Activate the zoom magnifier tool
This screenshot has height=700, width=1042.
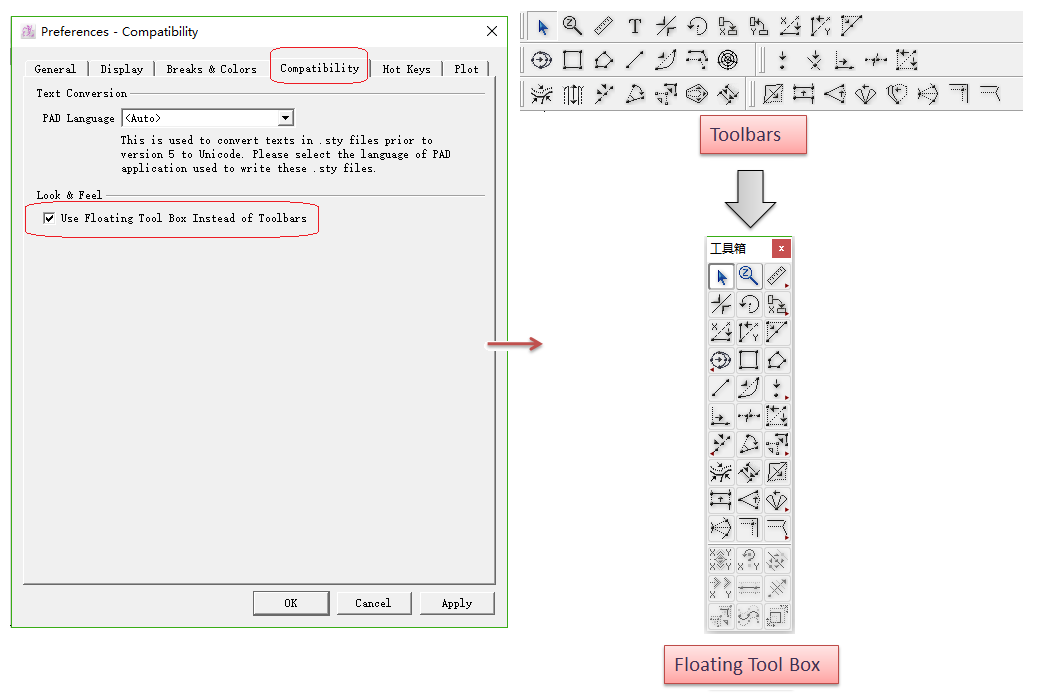pos(572,26)
